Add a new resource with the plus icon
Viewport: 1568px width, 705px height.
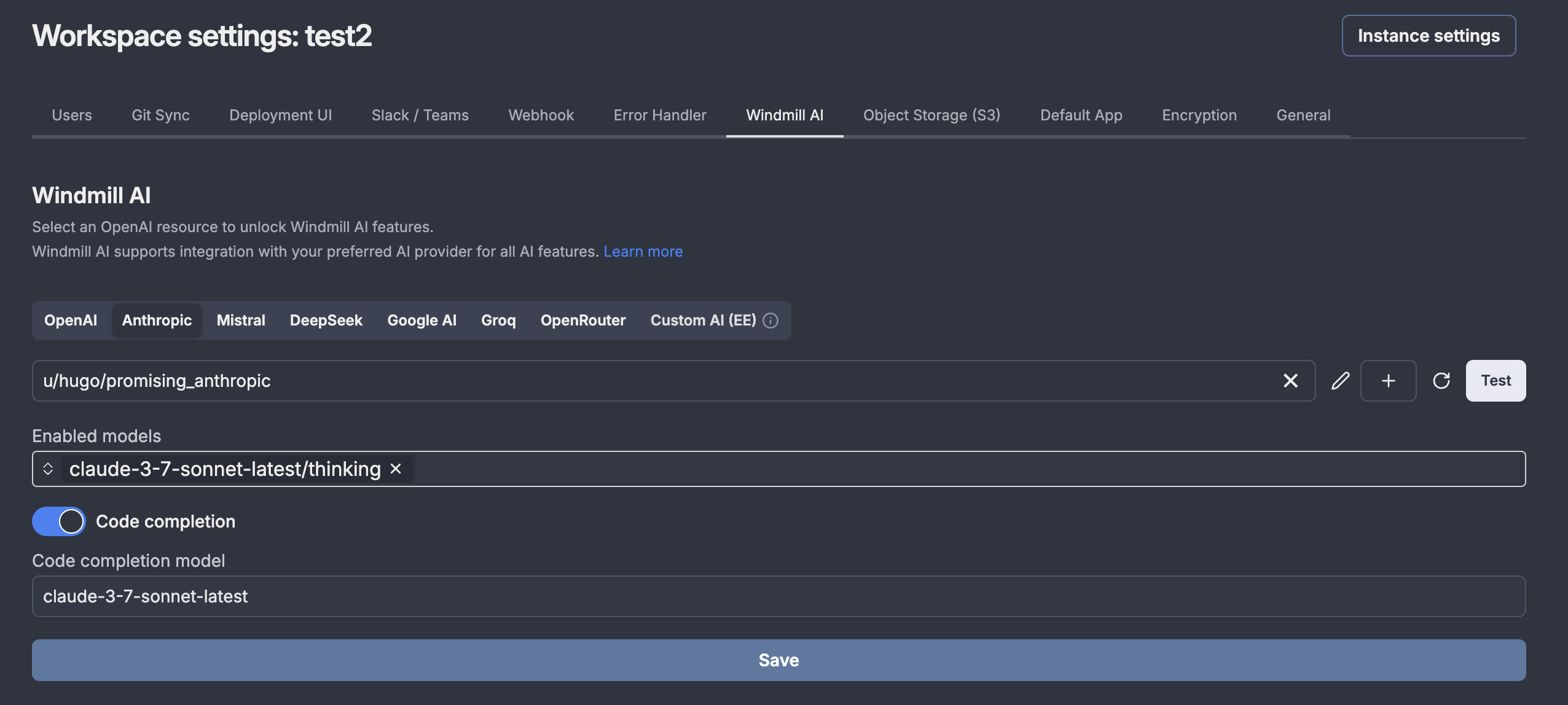point(1388,381)
